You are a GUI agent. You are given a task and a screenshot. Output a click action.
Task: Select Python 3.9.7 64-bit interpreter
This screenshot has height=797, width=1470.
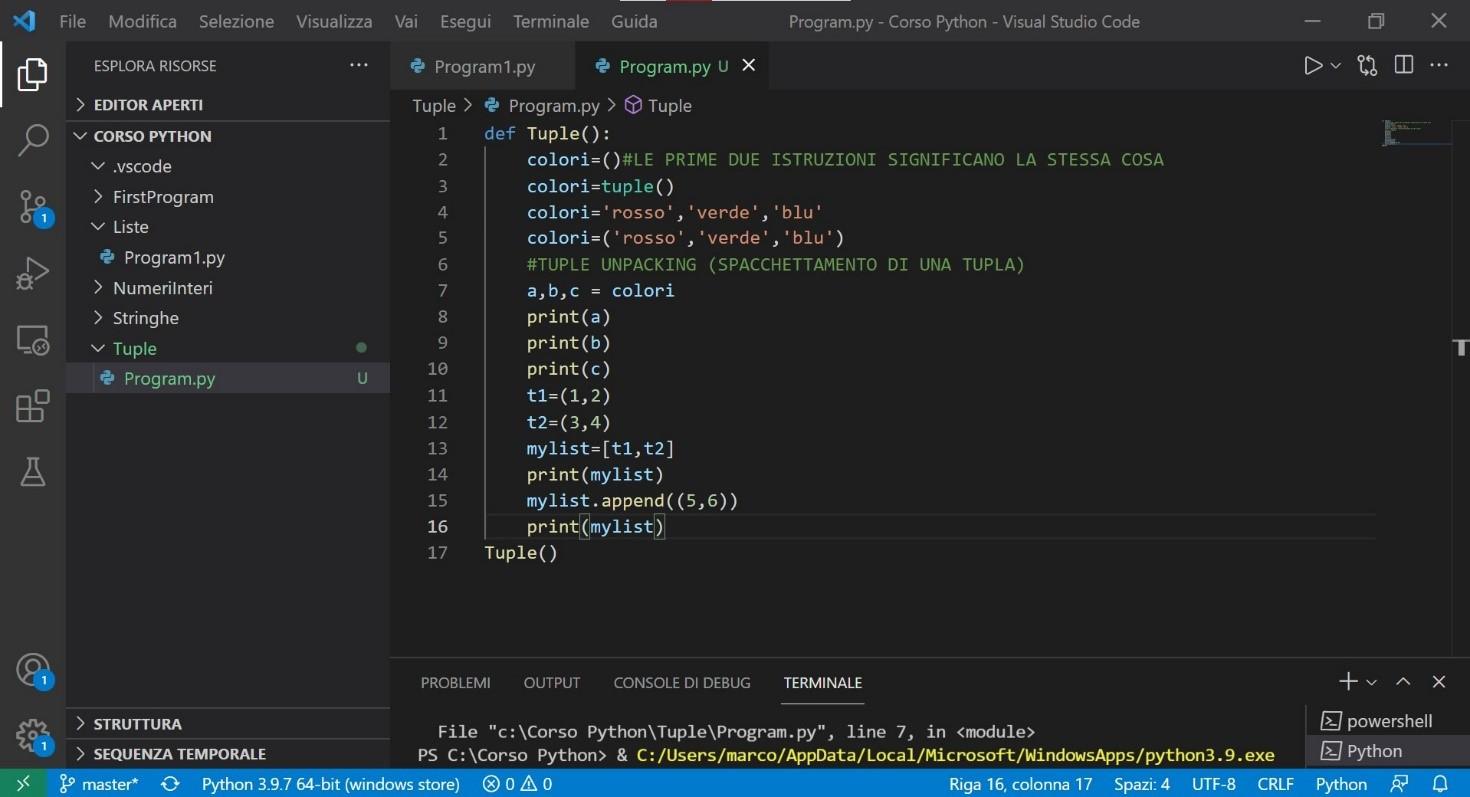point(330,784)
